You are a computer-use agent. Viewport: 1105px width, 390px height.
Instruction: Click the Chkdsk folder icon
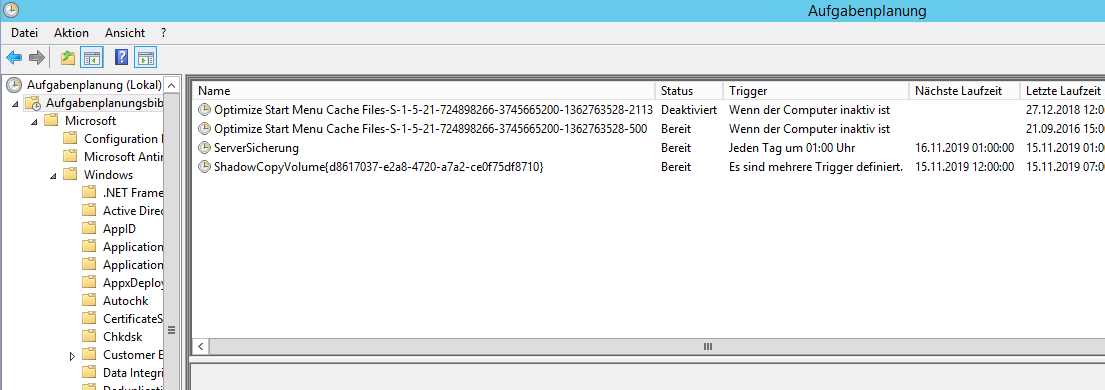click(x=89, y=336)
